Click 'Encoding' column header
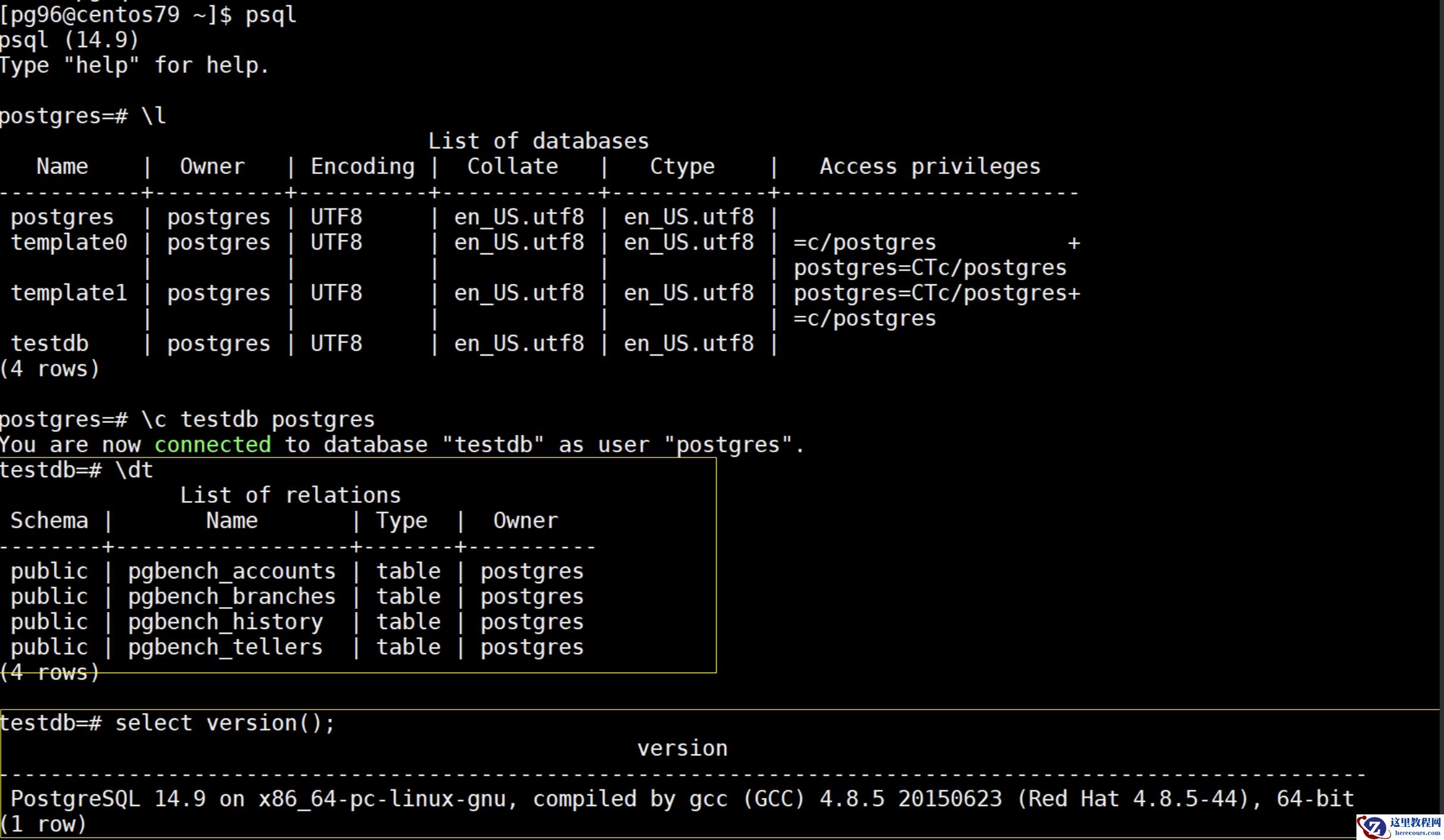This screenshot has width=1444, height=840. [362, 166]
